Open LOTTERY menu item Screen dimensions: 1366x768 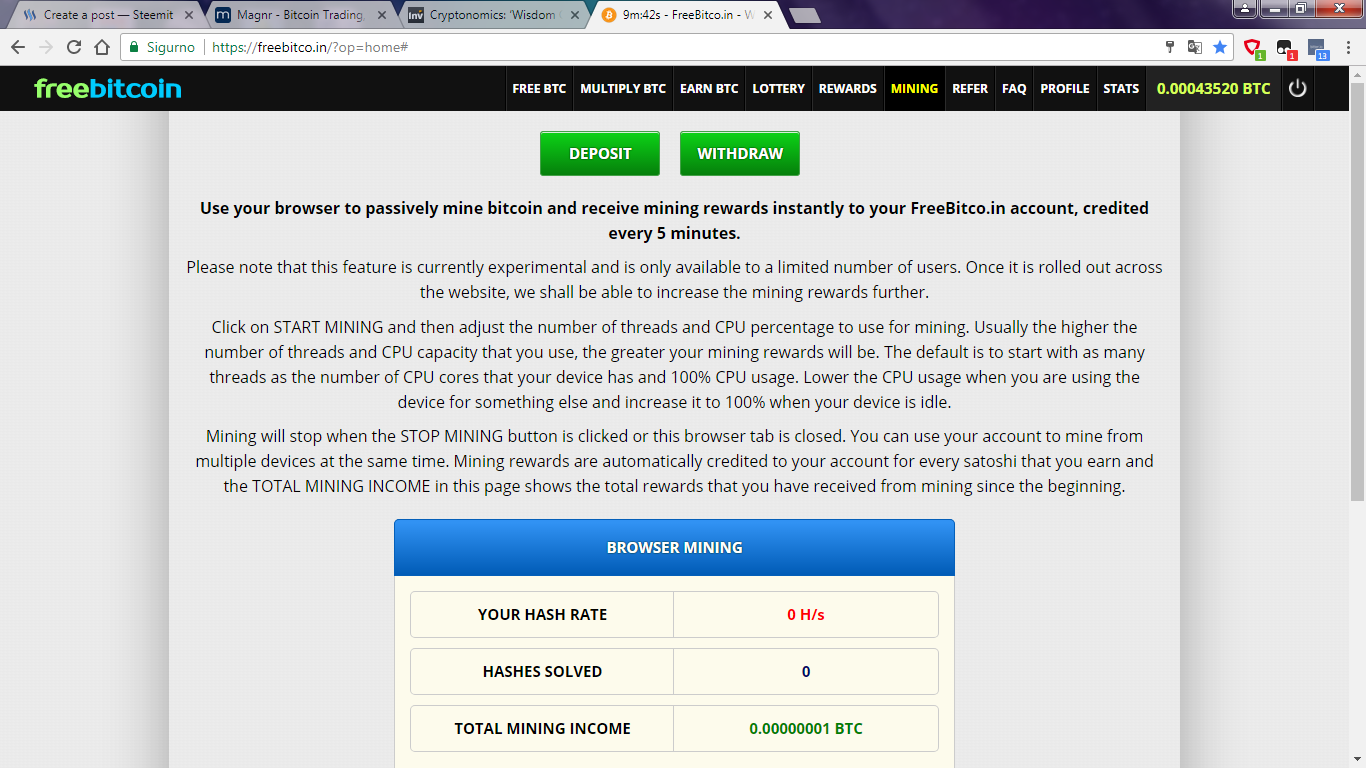coord(778,89)
